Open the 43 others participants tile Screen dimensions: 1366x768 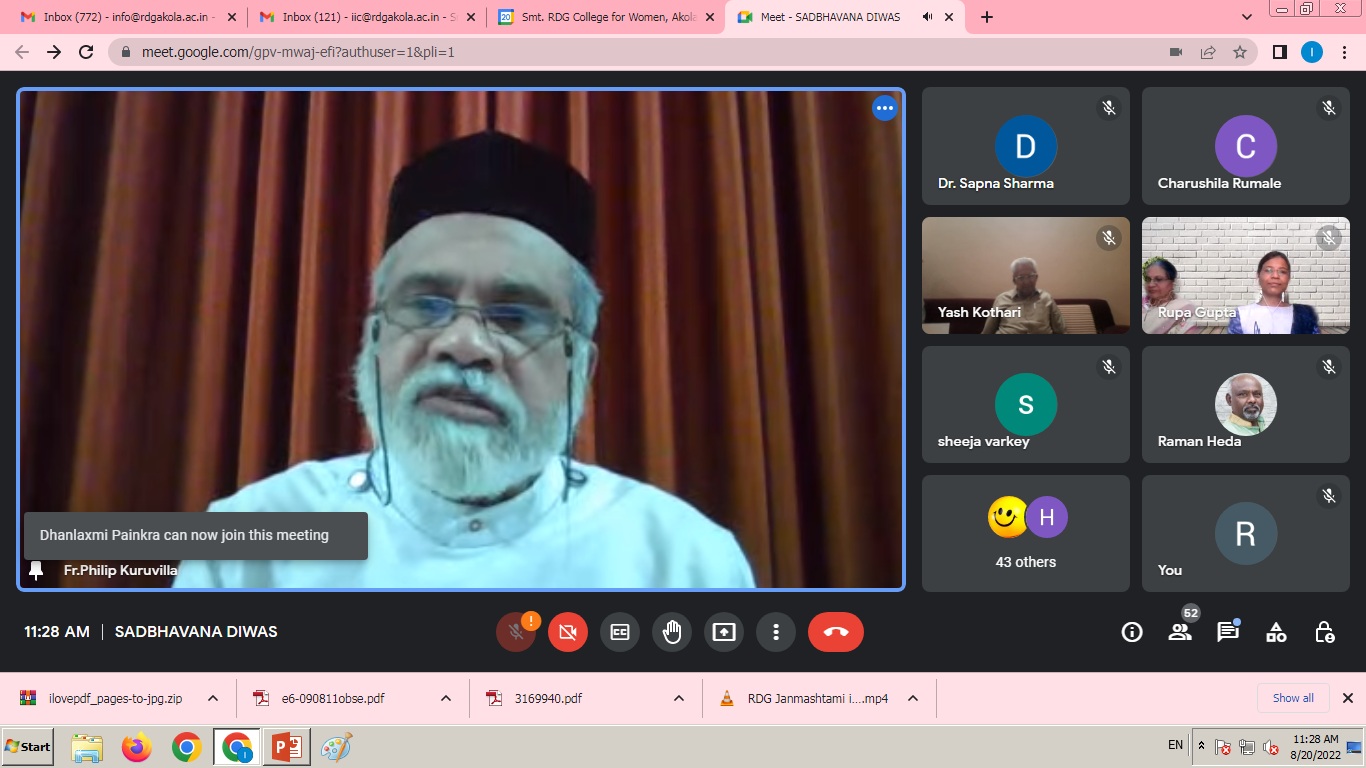1026,533
